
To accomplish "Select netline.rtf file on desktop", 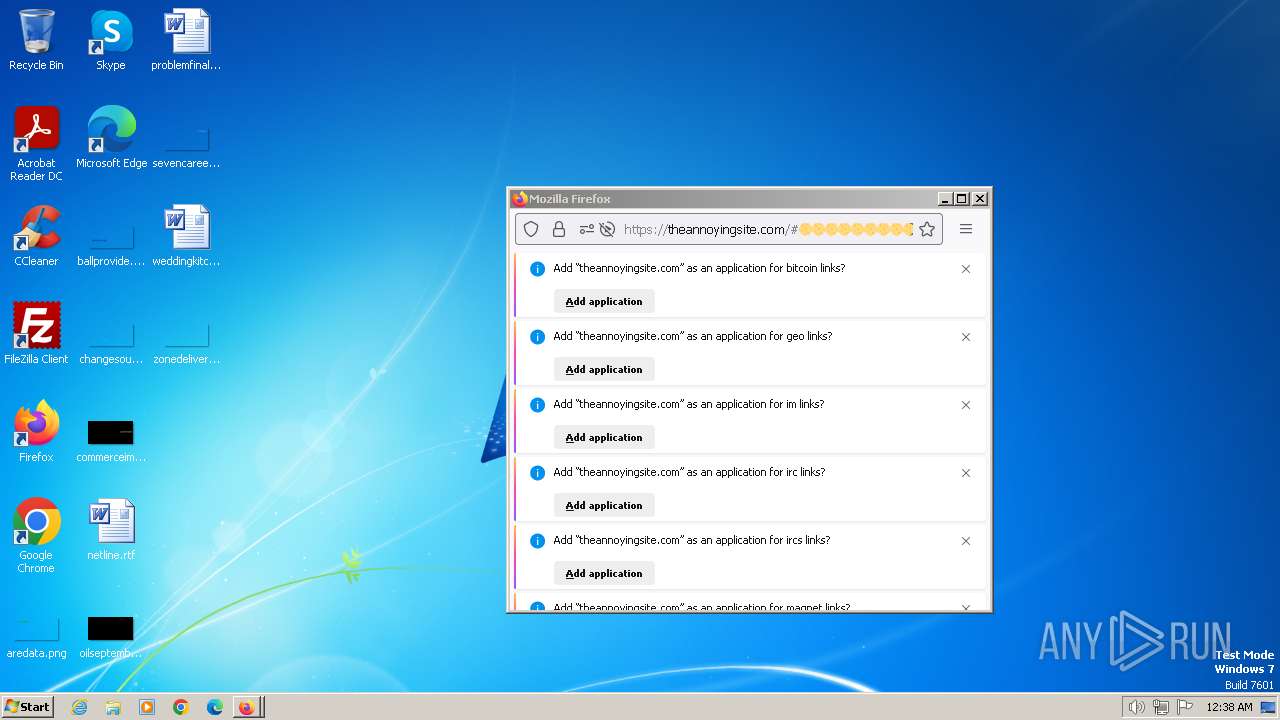I will 111,530.
